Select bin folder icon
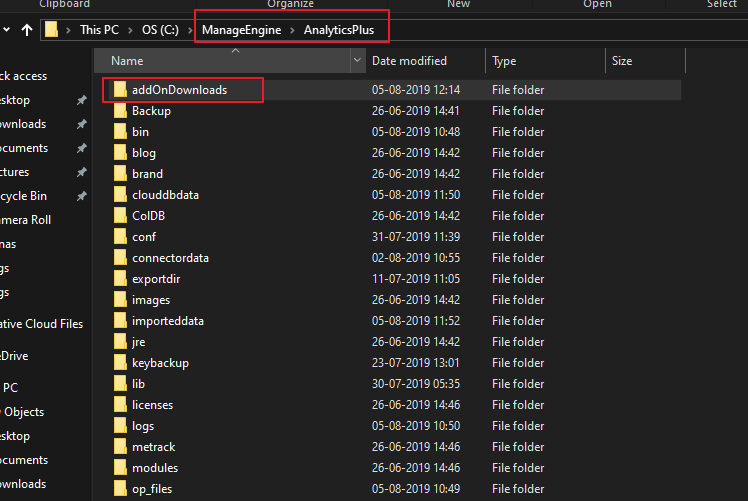The width and height of the screenshot is (748, 501). 120,132
